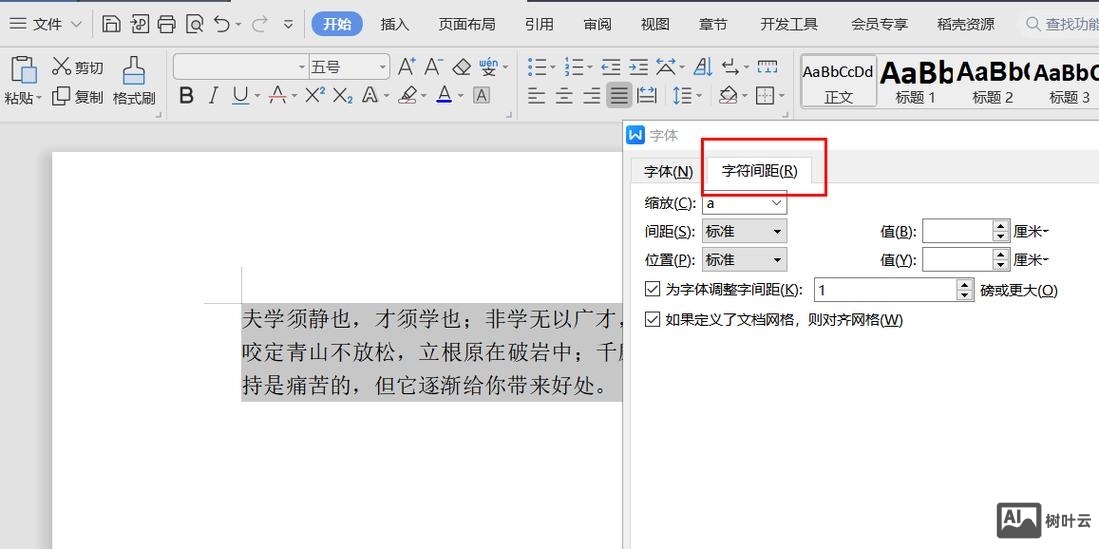Click the text highlight color icon
The height and width of the screenshot is (549, 1099).
click(x=408, y=95)
